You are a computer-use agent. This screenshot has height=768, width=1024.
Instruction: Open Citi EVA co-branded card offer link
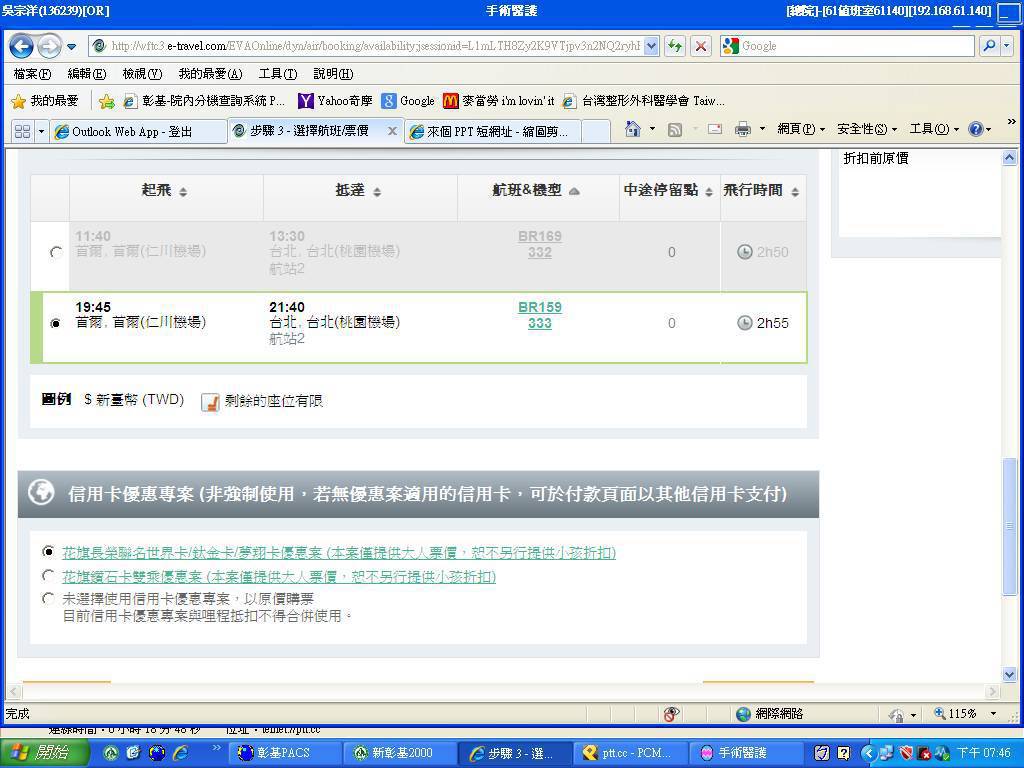[338, 552]
